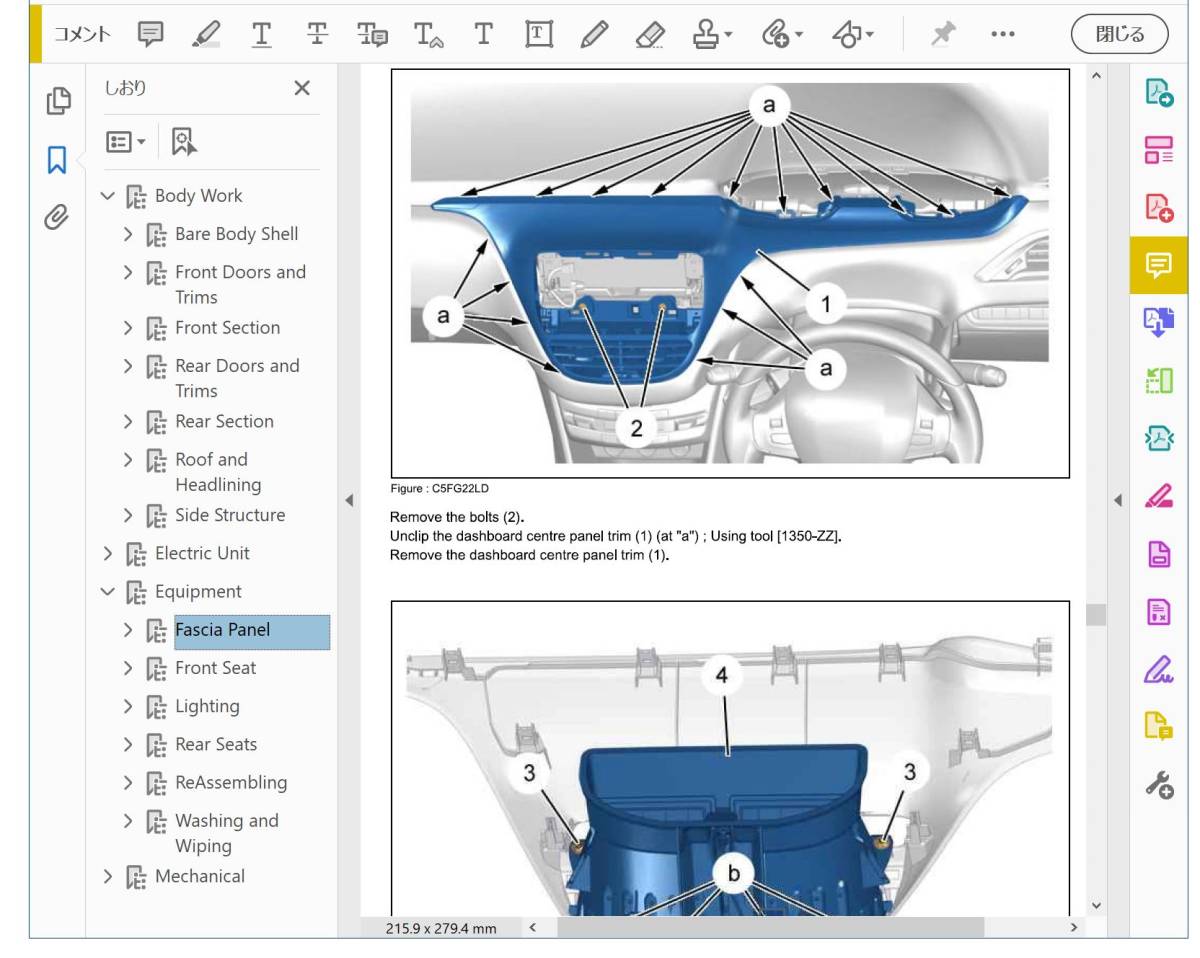Viewport: 1200px width, 958px height.
Task: Open the Front Seat bookmark
Action: pos(215,668)
